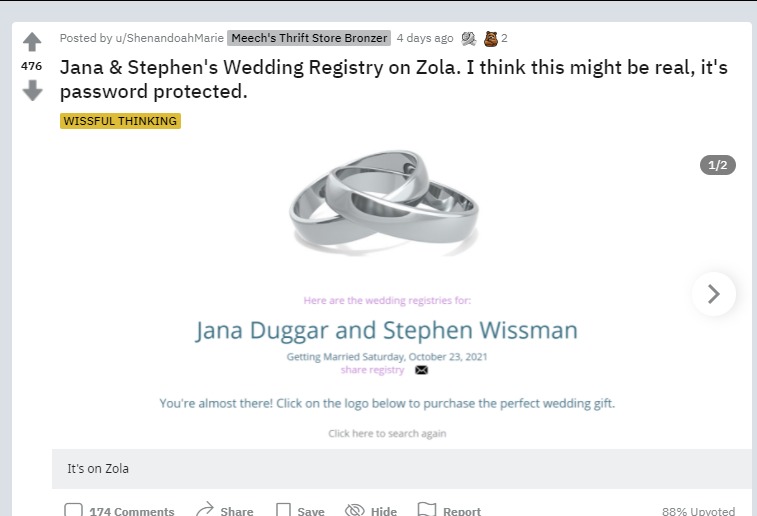This screenshot has width=757, height=516.
Task: Click the "share registry" link
Action: click(372, 370)
